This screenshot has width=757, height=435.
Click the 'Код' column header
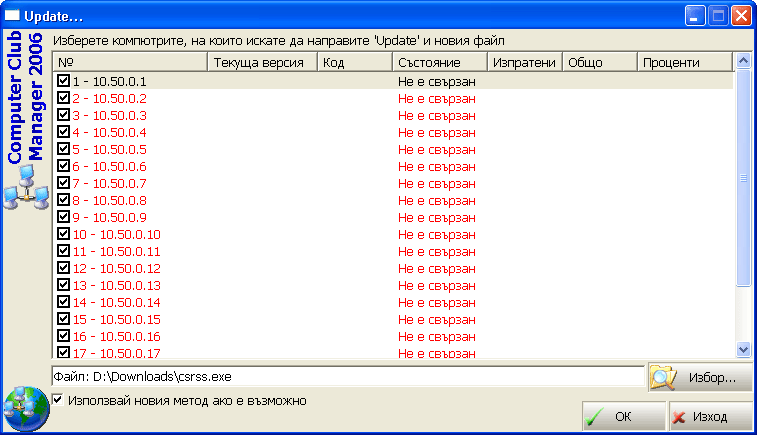355,62
